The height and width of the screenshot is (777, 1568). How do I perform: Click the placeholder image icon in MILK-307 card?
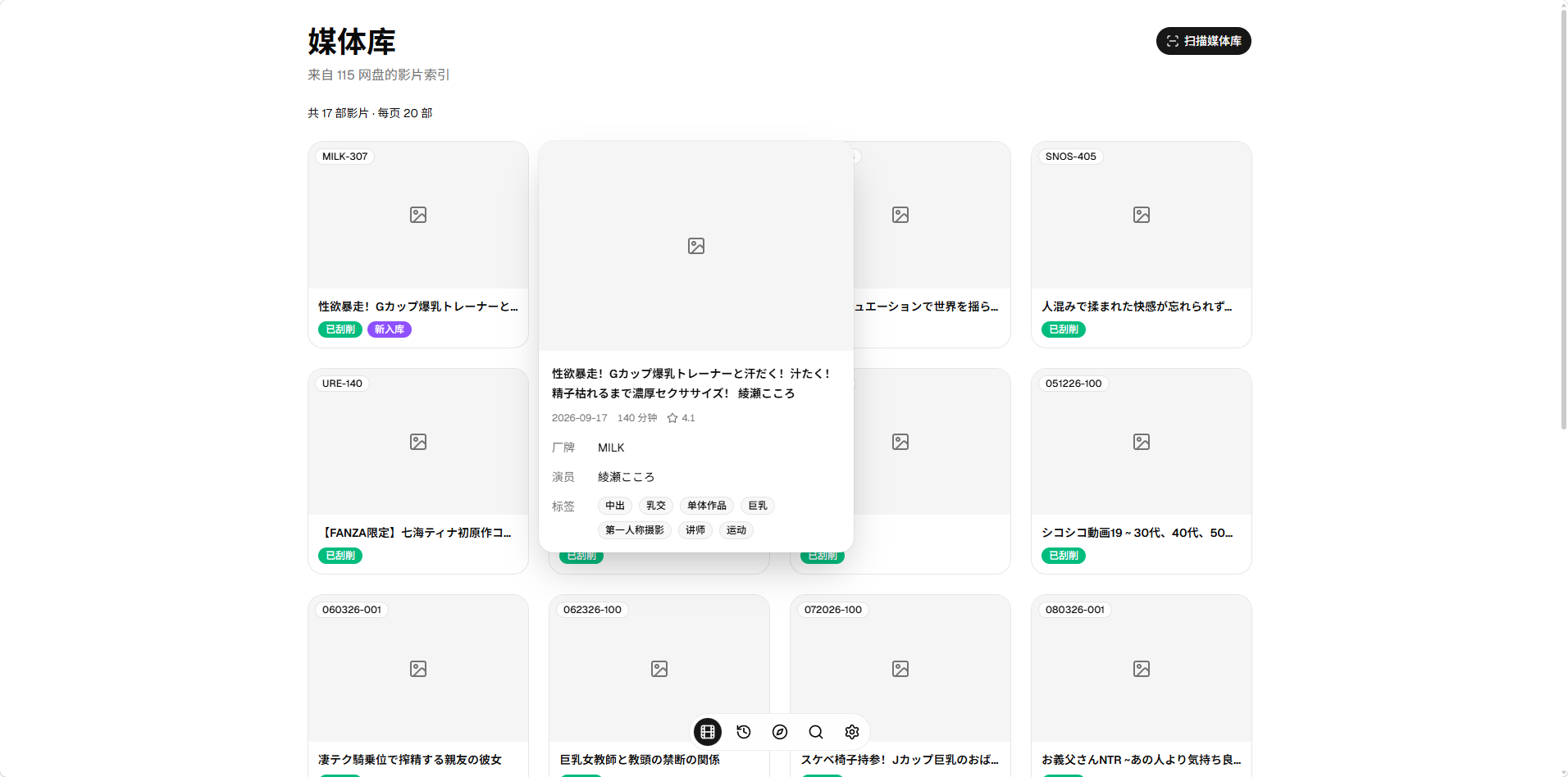(418, 215)
